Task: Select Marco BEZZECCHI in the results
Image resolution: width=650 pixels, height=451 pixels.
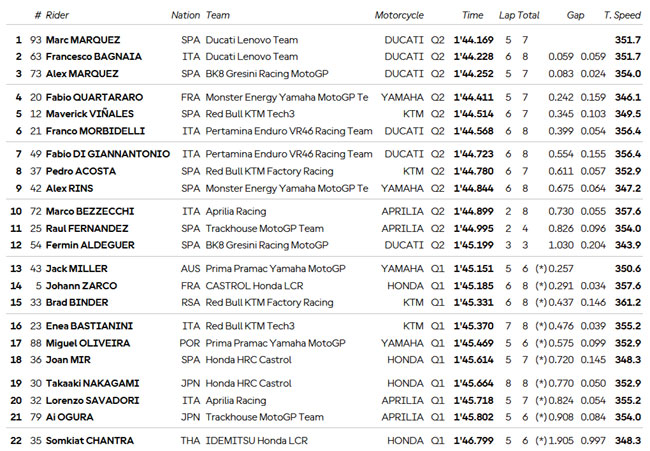Action: pyautogui.click(x=90, y=211)
